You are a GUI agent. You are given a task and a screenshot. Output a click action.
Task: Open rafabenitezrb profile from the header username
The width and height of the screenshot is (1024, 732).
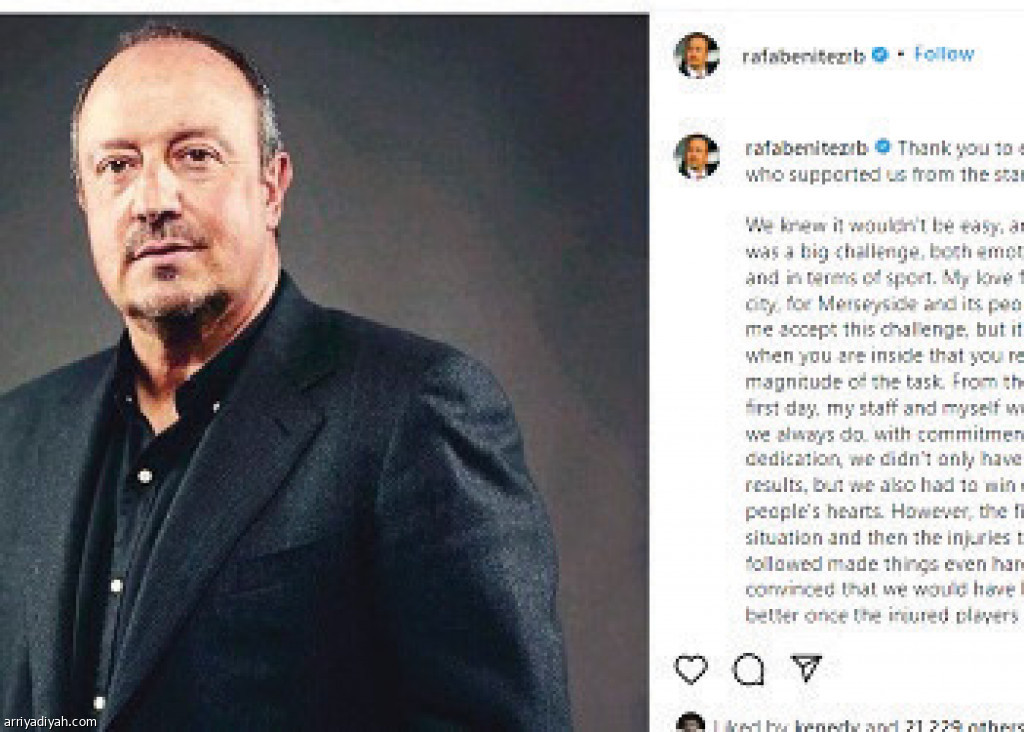click(803, 56)
